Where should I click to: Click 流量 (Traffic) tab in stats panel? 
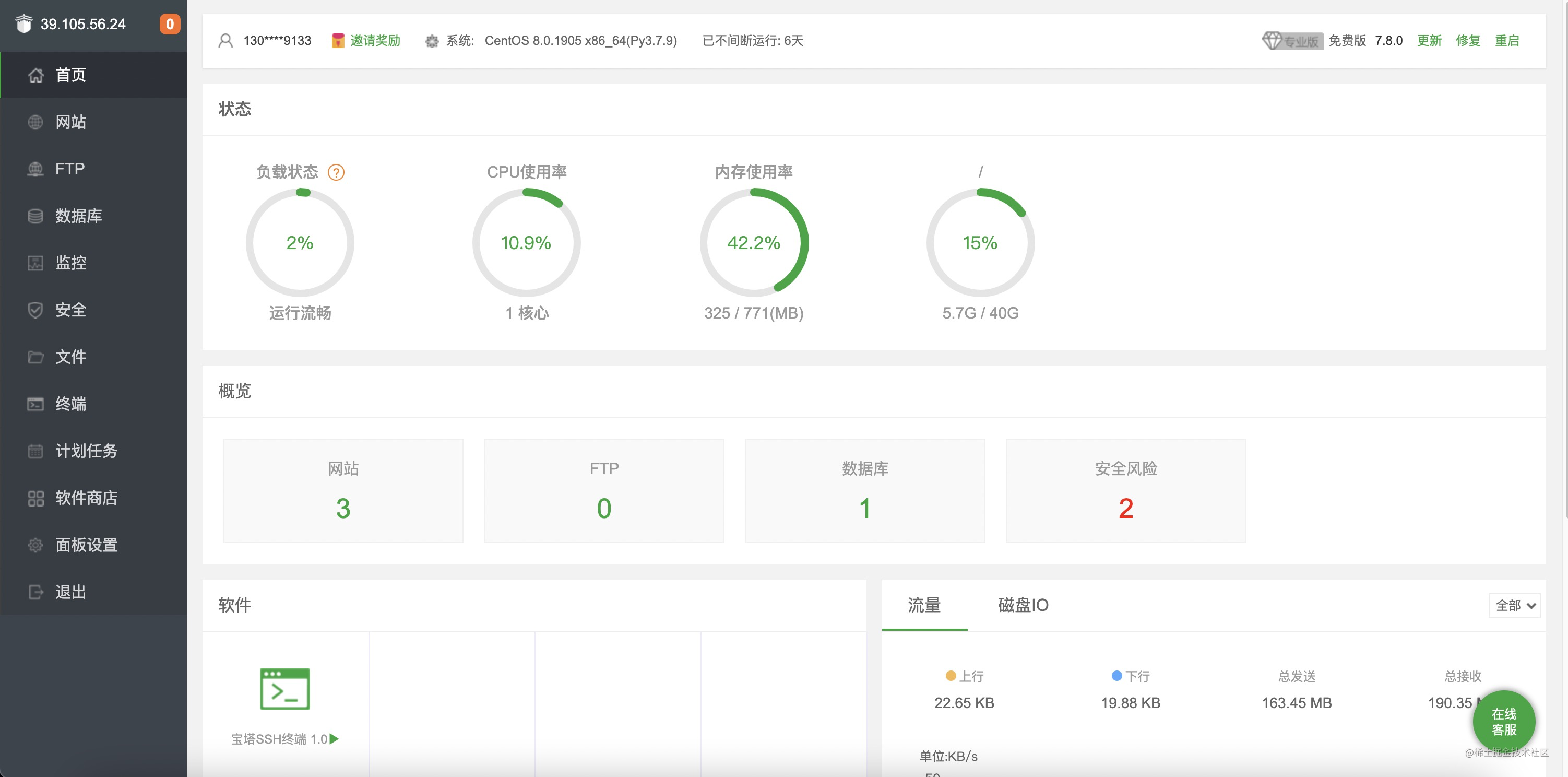pos(924,604)
